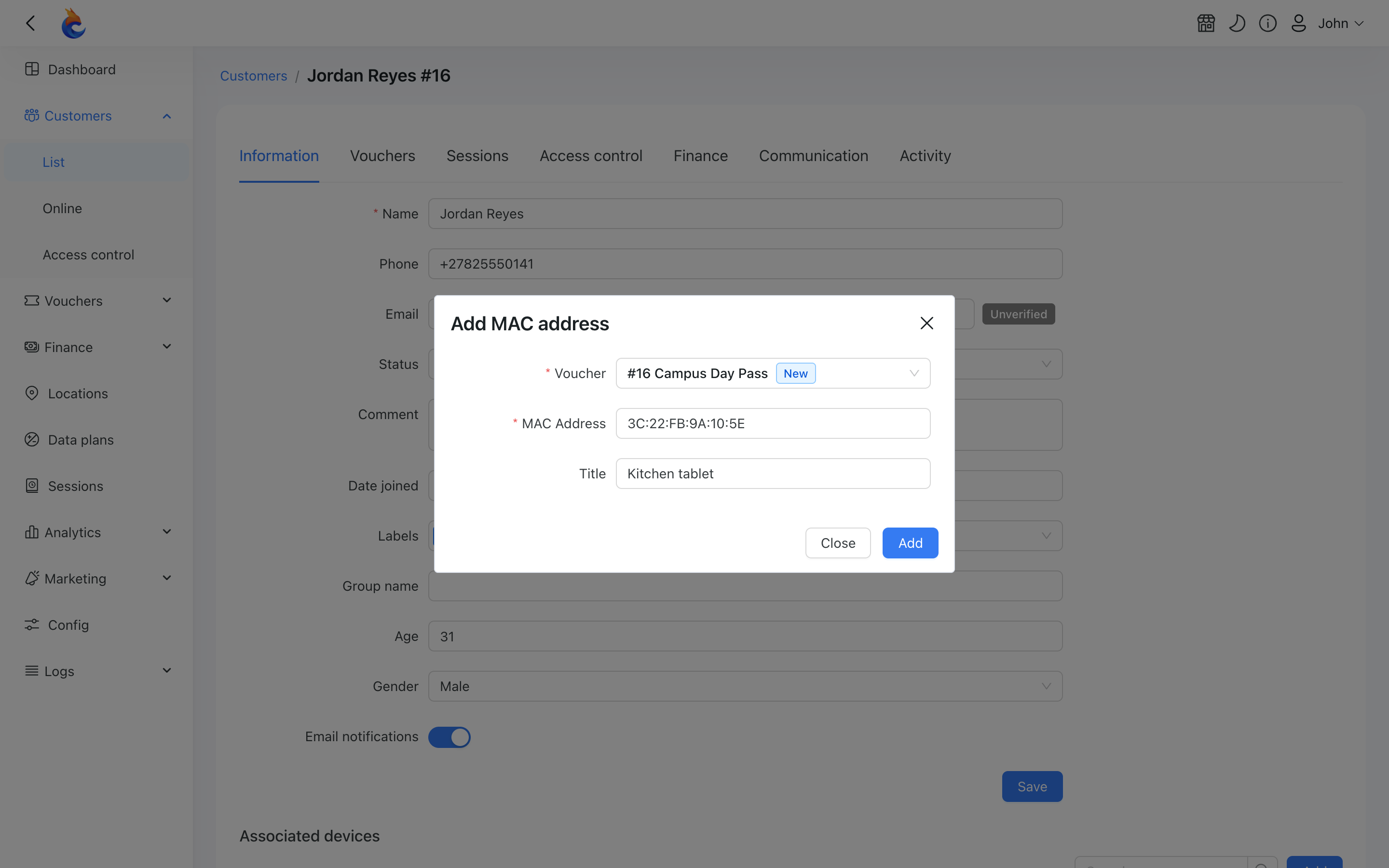The image size is (1389, 868).
Task: Open the info circle icon
Action: coord(1268,24)
